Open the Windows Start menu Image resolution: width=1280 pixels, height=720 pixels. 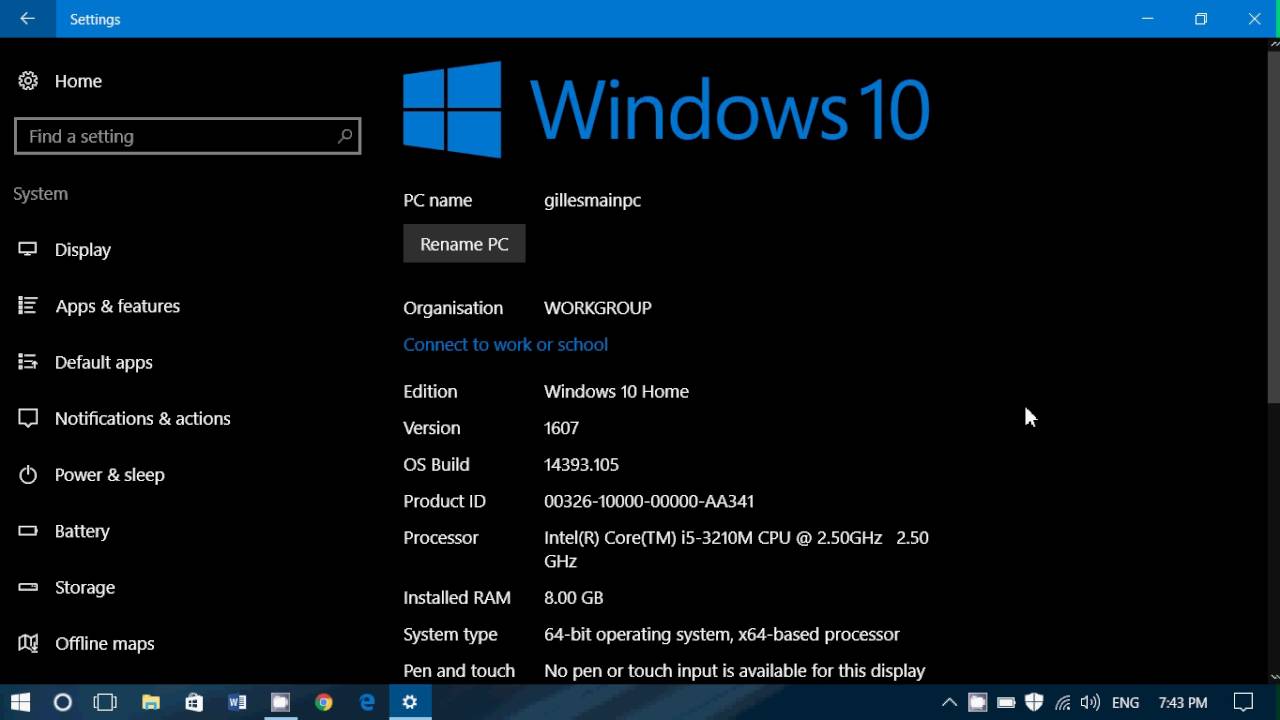[x=20, y=703]
